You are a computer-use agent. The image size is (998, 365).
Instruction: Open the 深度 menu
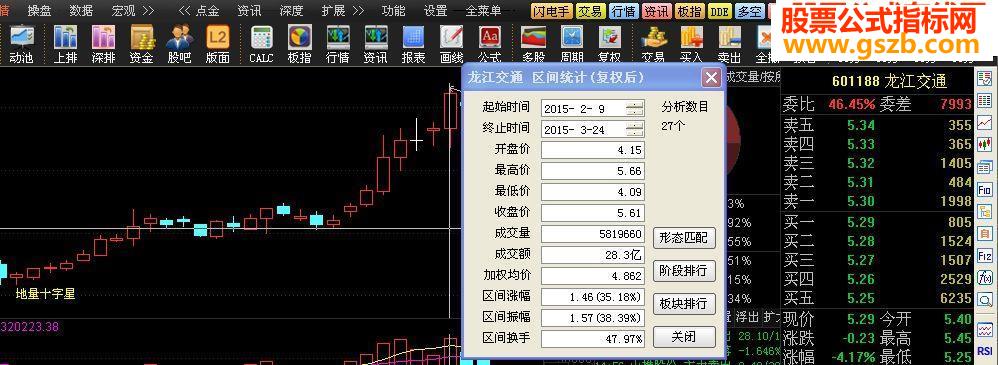pos(292,11)
